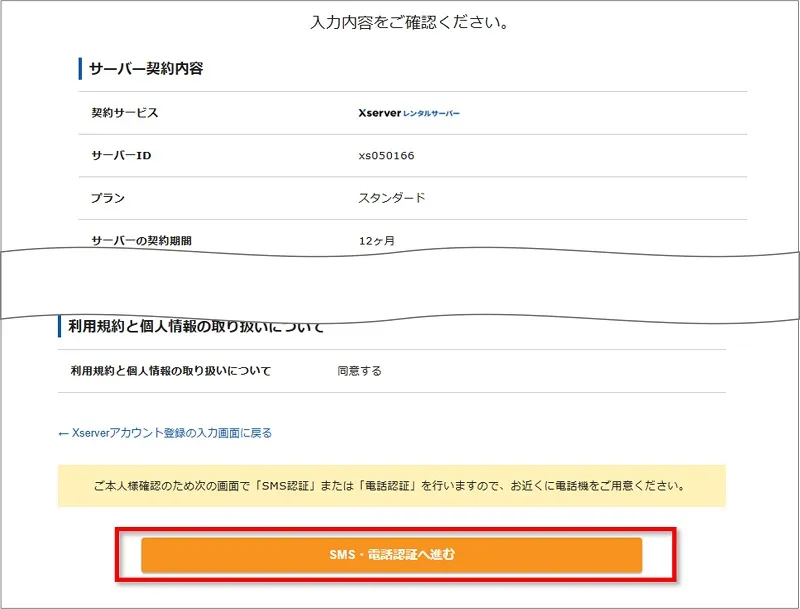Click the 契約サービス row label
This screenshot has height=609, width=800.
(125, 113)
